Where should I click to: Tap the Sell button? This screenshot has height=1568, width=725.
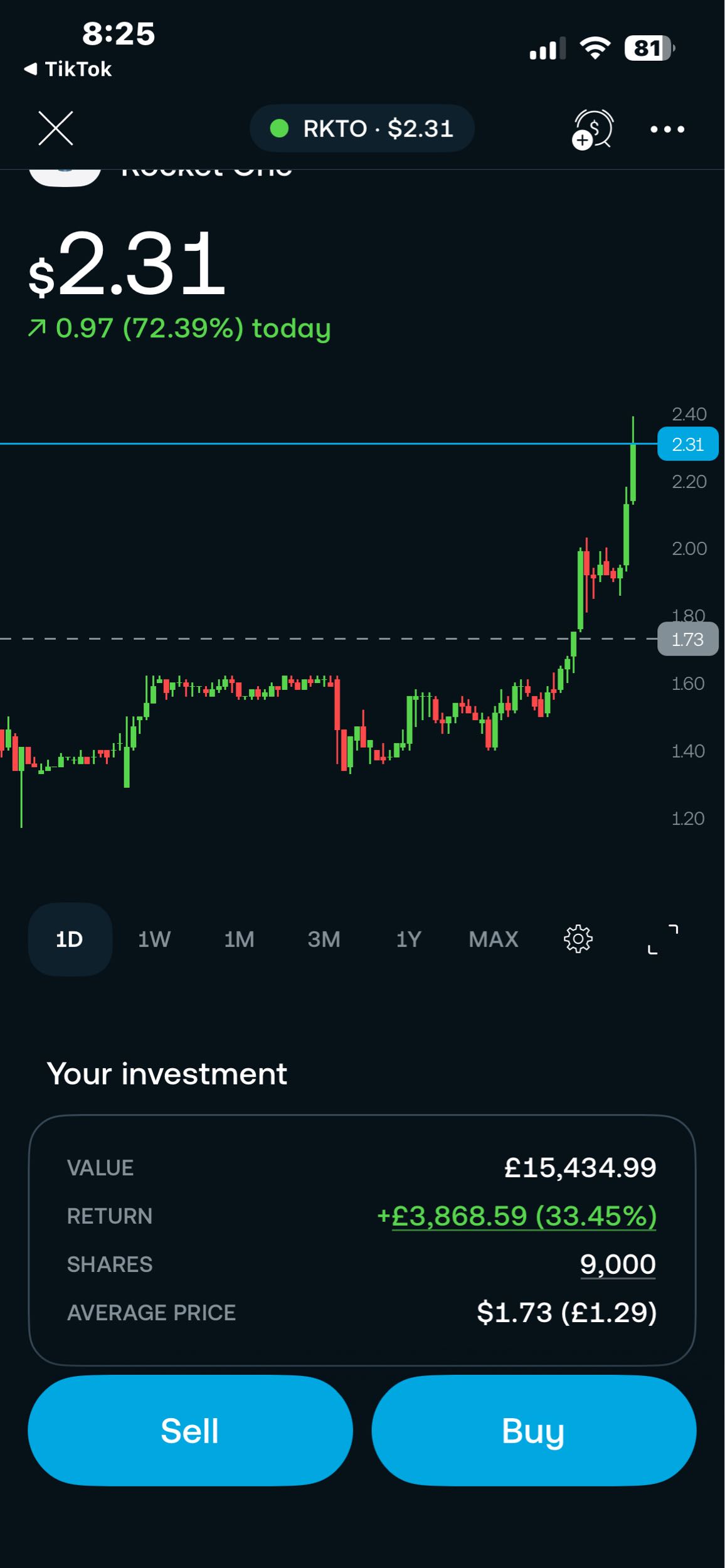pos(190,1430)
